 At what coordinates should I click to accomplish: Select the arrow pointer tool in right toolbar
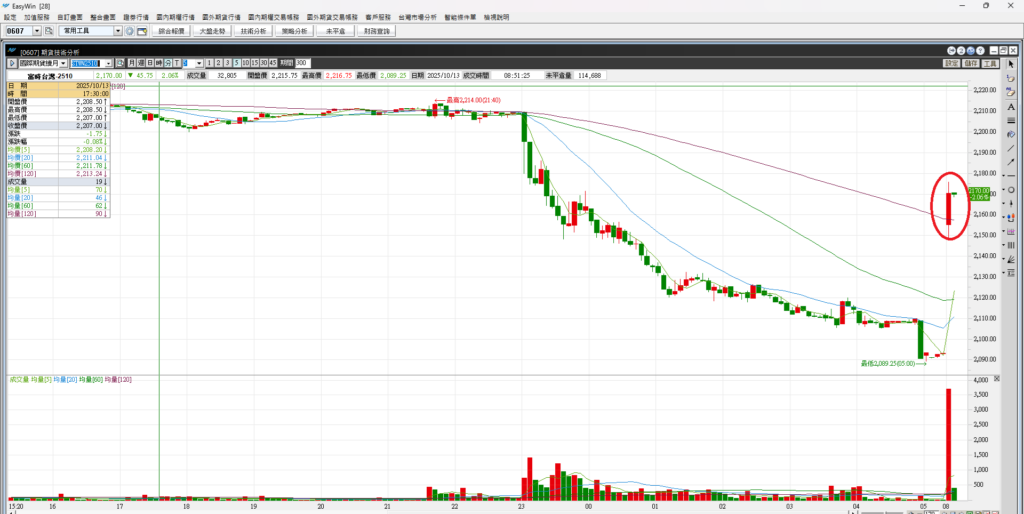tap(1012, 64)
